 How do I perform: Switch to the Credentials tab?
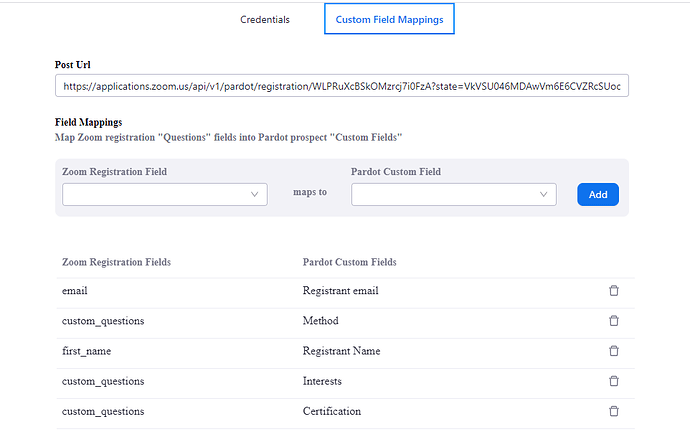click(x=265, y=19)
